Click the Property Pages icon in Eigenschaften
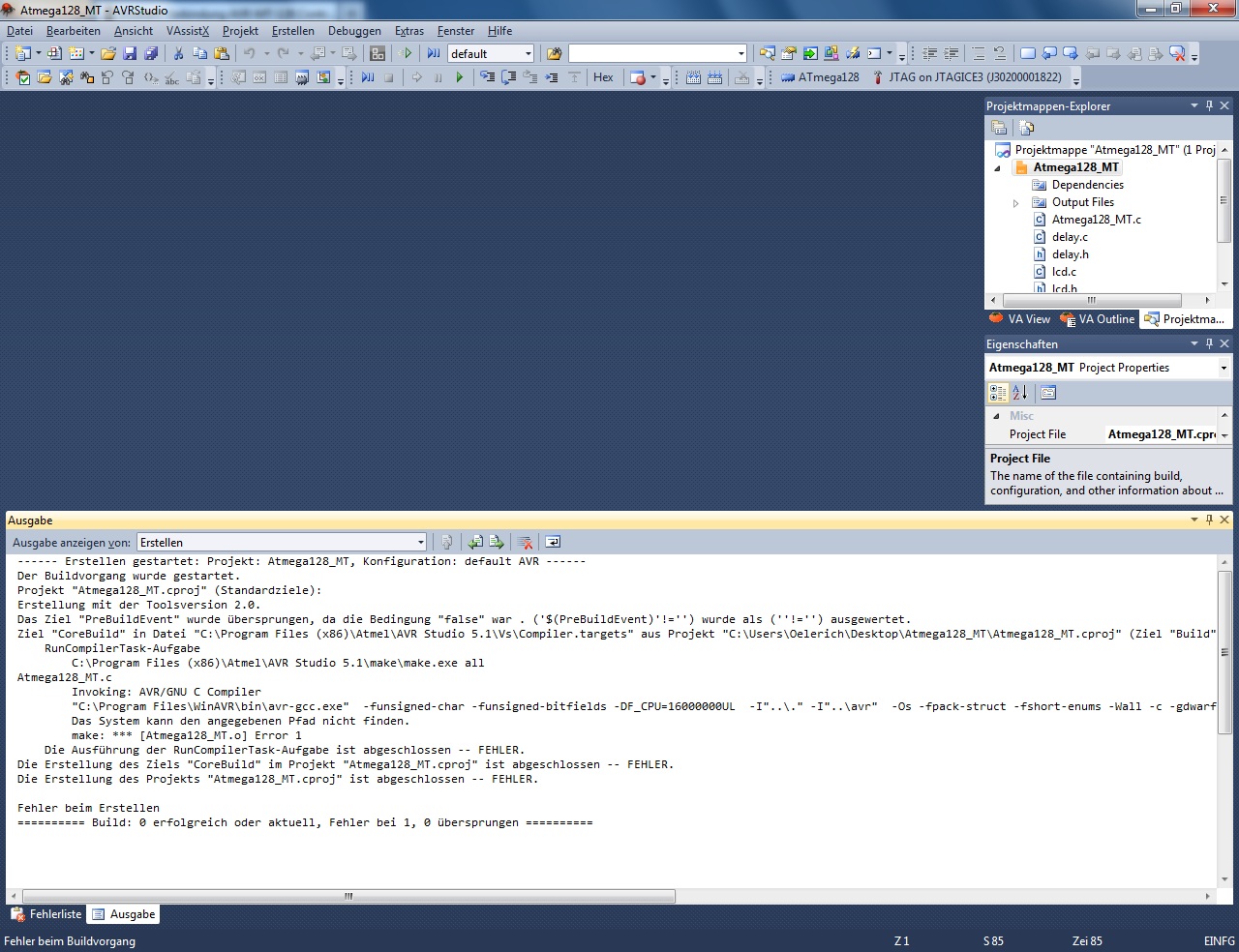The width and height of the screenshot is (1239, 952). [x=1048, y=392]
